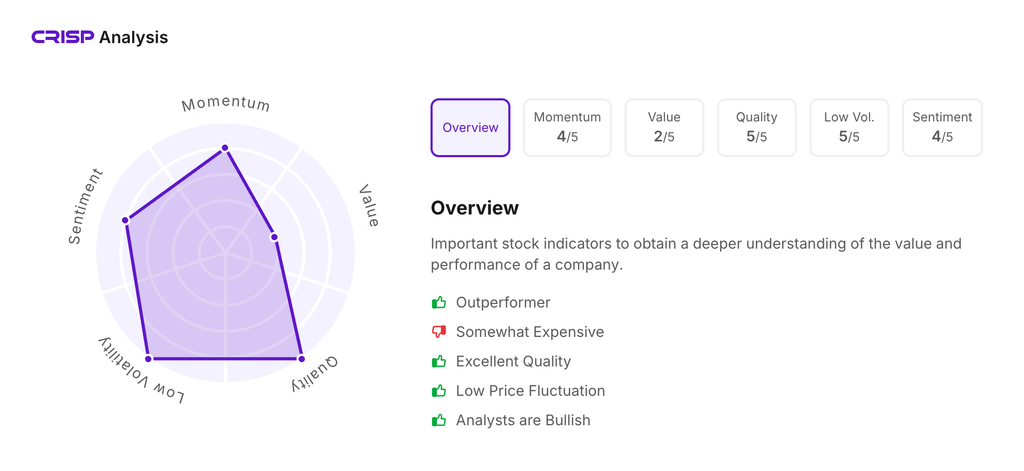This screenshot has height=471, width=1024.
Task: Click the Outperformer indicator text
Action: click(503, 303)
